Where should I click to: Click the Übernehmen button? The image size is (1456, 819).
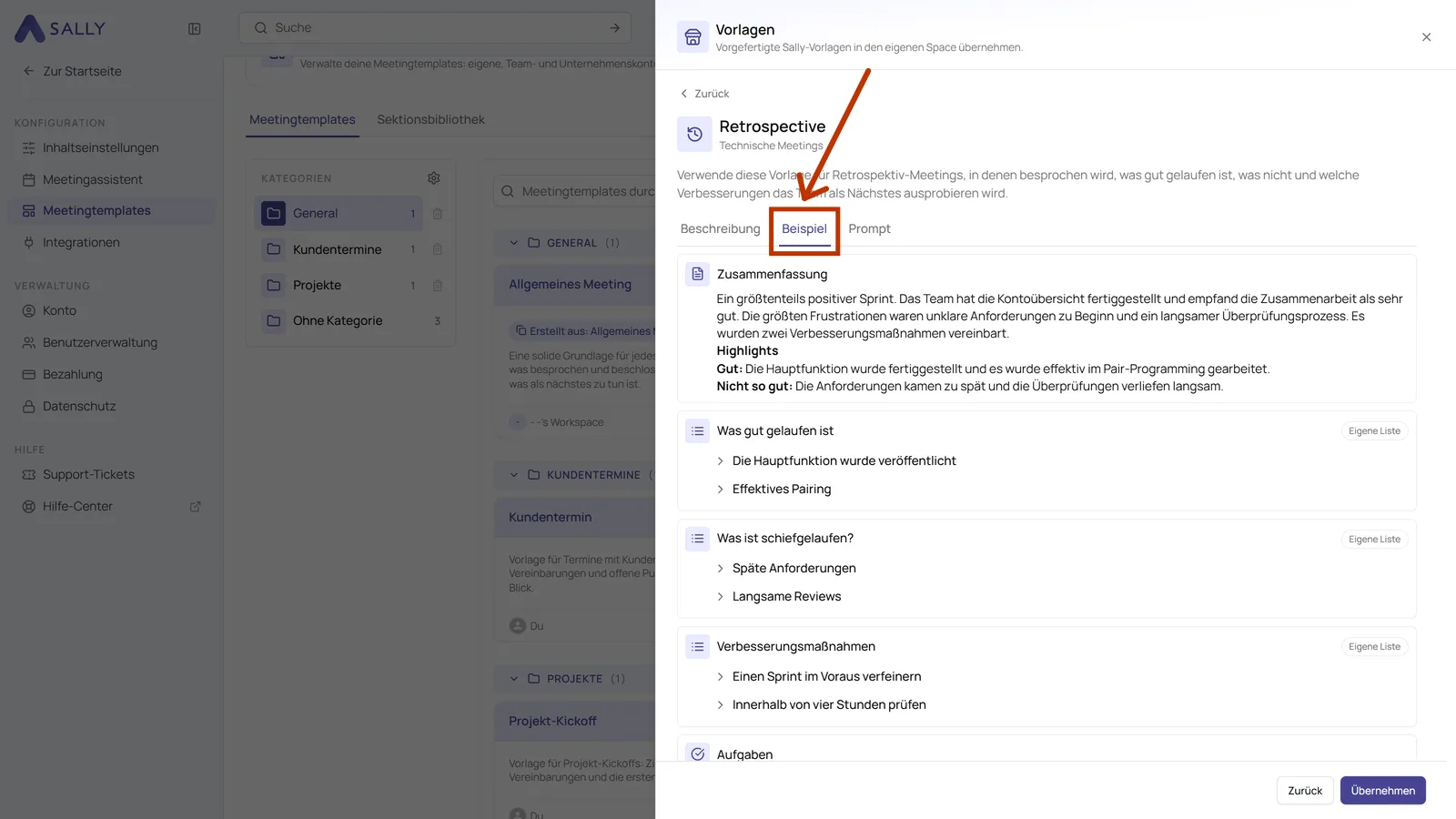click(1382, 791)
